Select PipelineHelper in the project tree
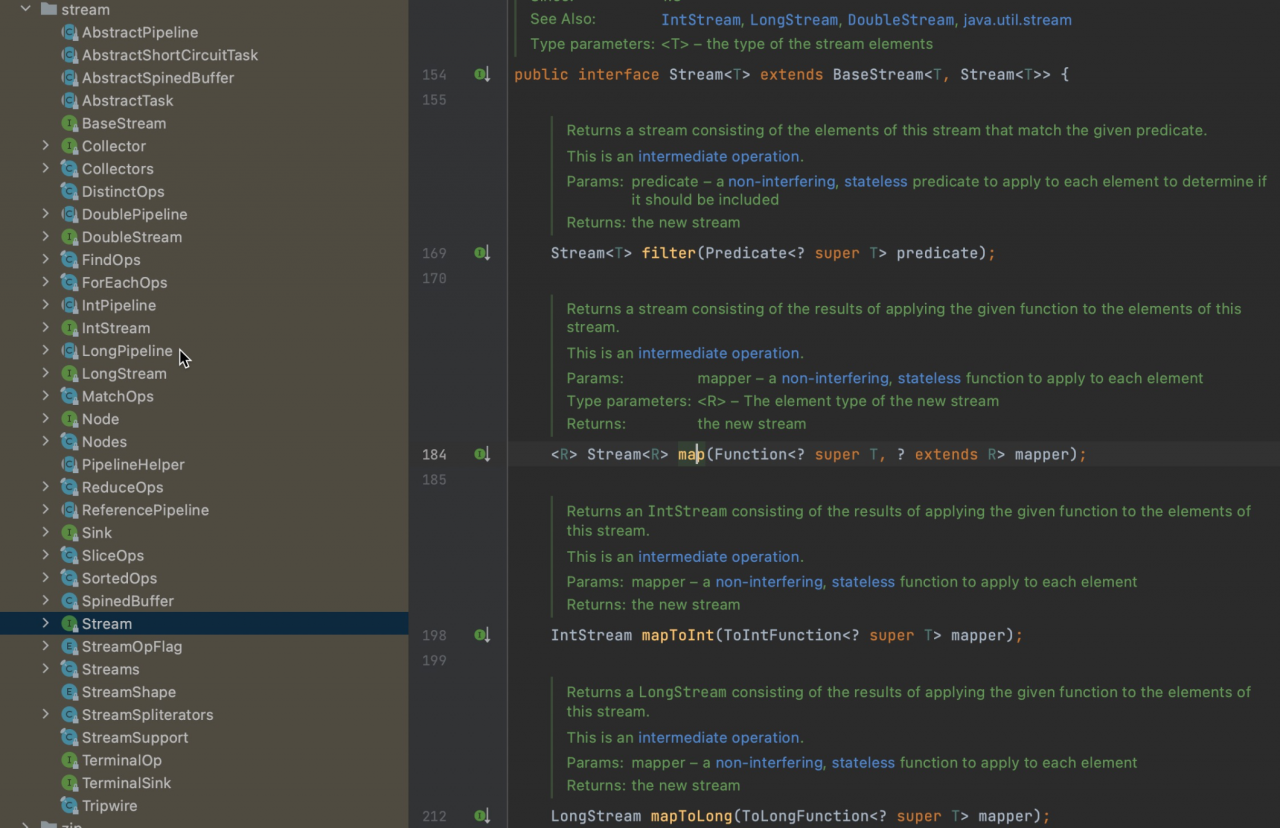Image resolution: width=1280 pixels, height=828 pixels. point(133,465)
